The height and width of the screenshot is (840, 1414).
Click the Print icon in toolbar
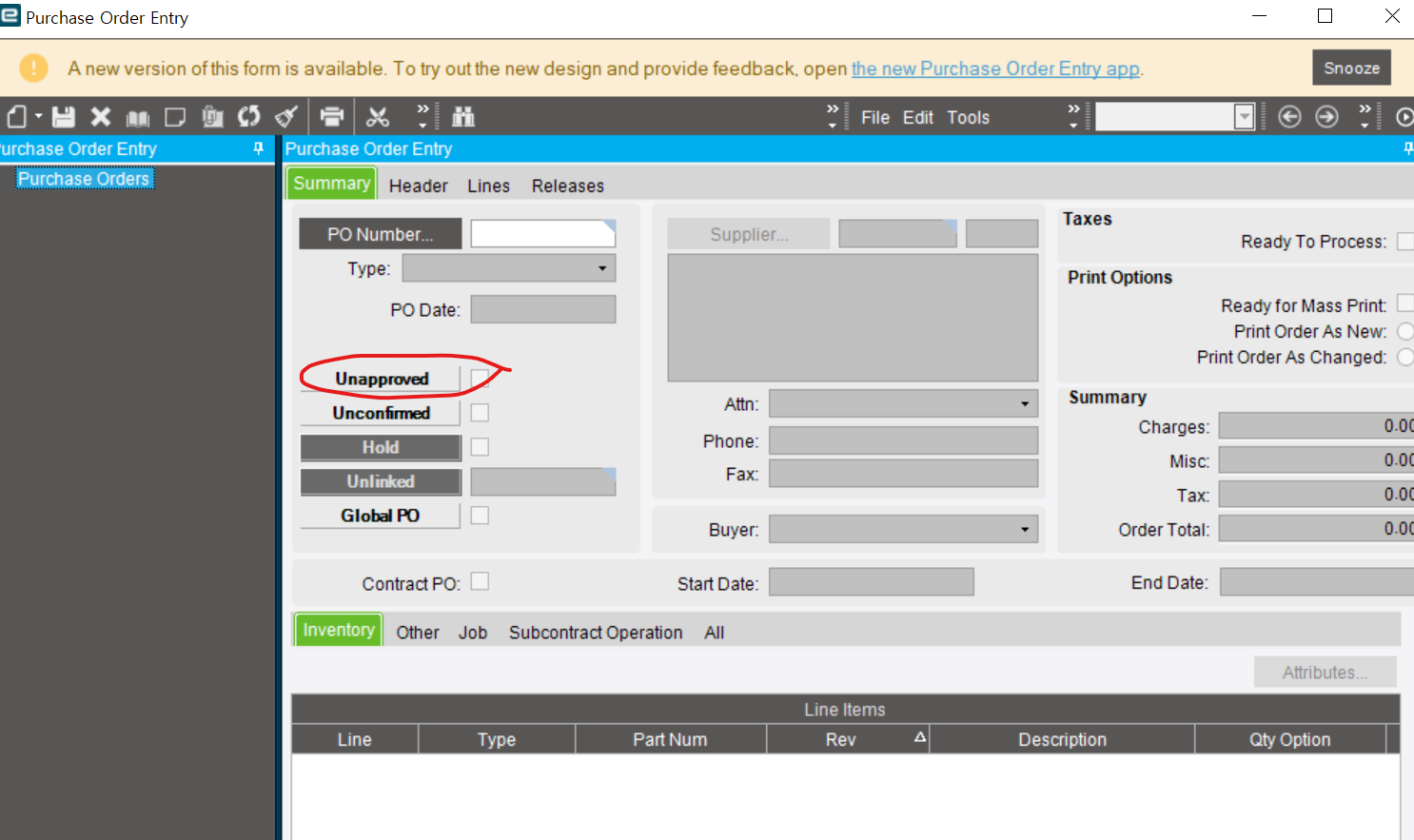click(x=331, y=117)
